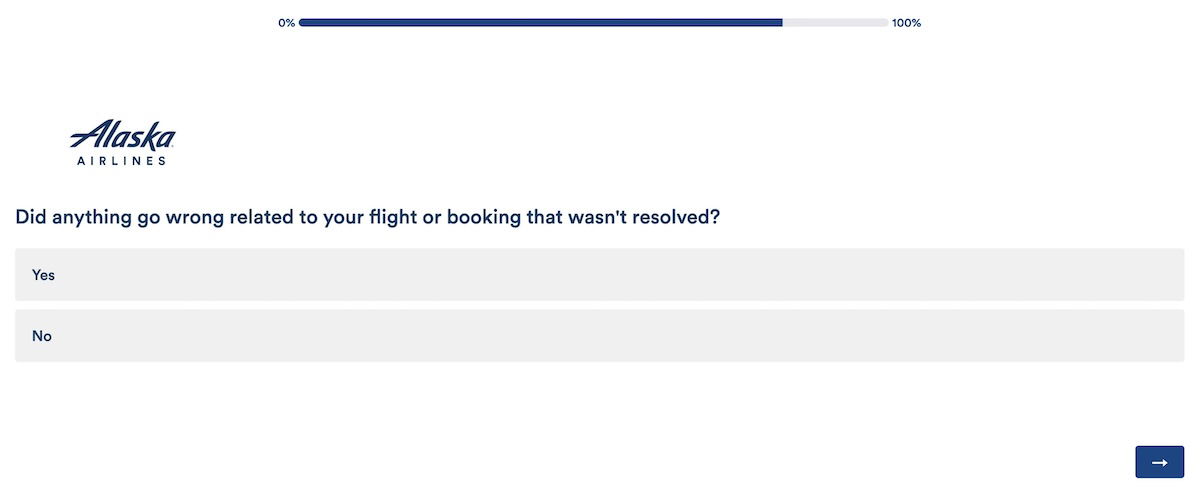Screen dimensions: 1200x487
Task: Click the filled portion of progress bar
Action: pyautogui.click(x=540, y=23)
